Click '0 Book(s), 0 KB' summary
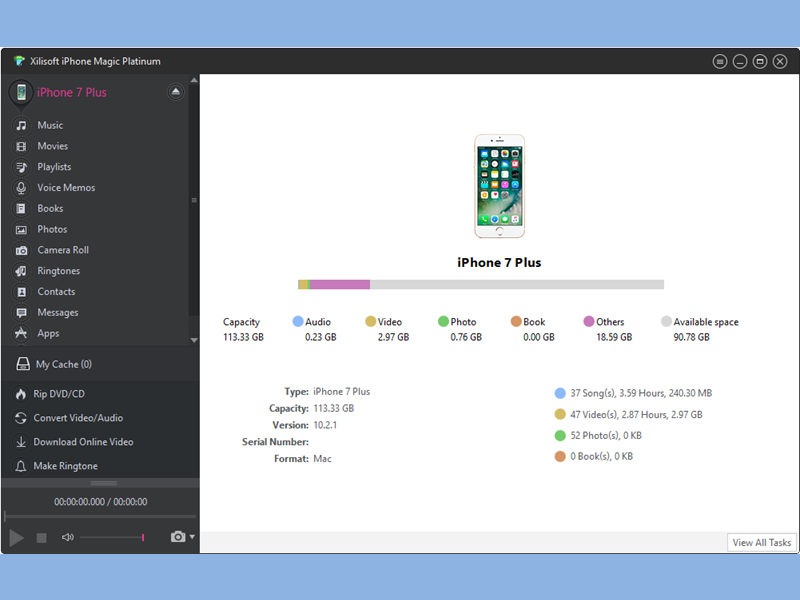 point(602,457)
